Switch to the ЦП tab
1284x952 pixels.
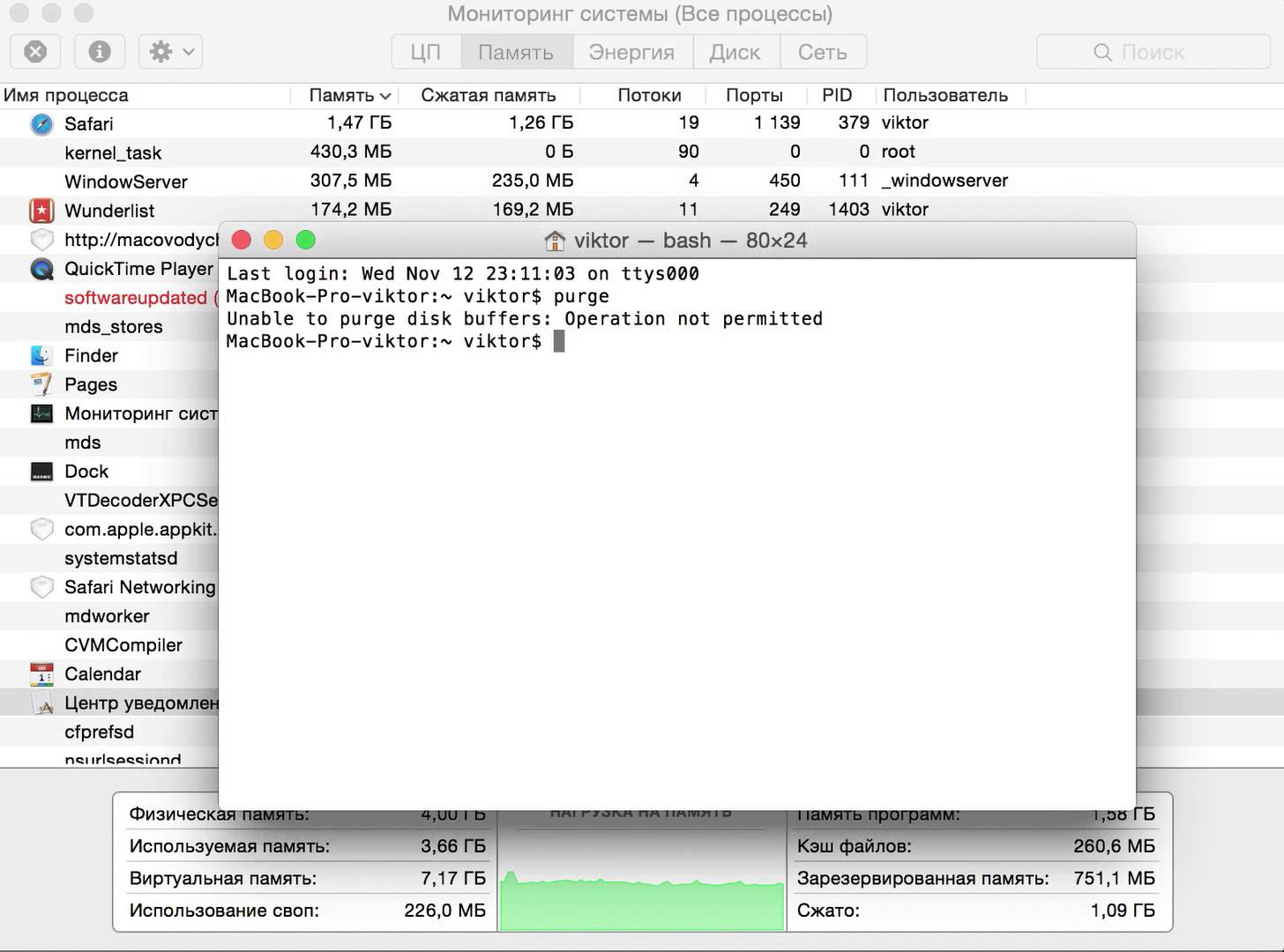pos(426,52)
